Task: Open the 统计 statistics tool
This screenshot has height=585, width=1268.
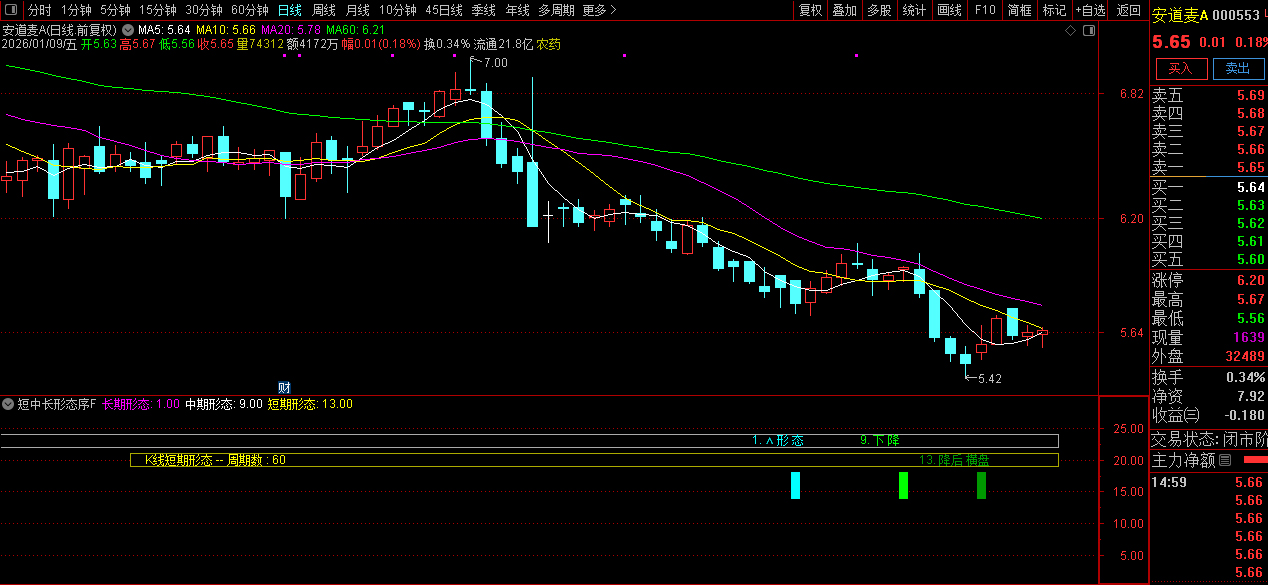Action: (x=914, y=10)
